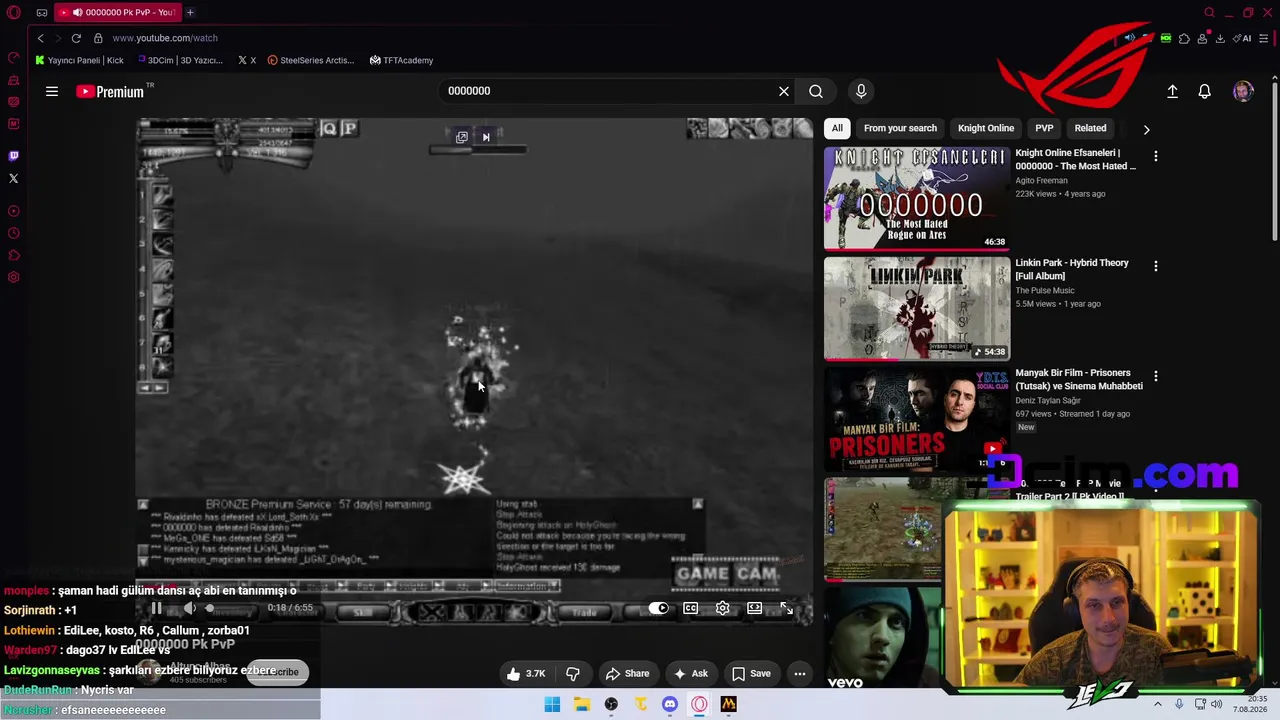
Task: Open the YouTube account avatar menu
Action: (1243, 91)
